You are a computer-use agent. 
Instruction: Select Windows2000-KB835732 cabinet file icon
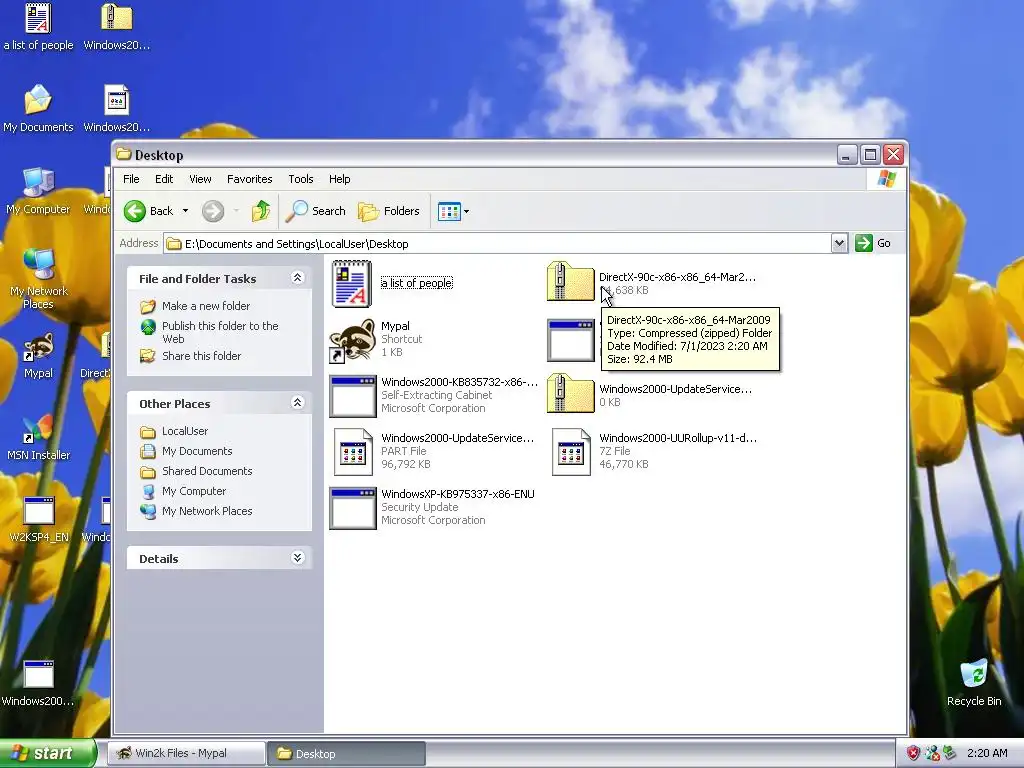pyautogui.click(x=353, y=396)
